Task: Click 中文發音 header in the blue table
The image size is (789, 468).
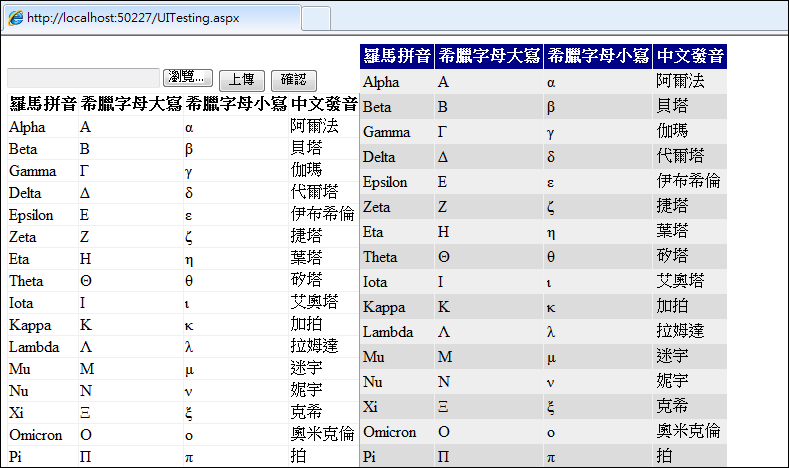Action: click(x=690, y=56)
